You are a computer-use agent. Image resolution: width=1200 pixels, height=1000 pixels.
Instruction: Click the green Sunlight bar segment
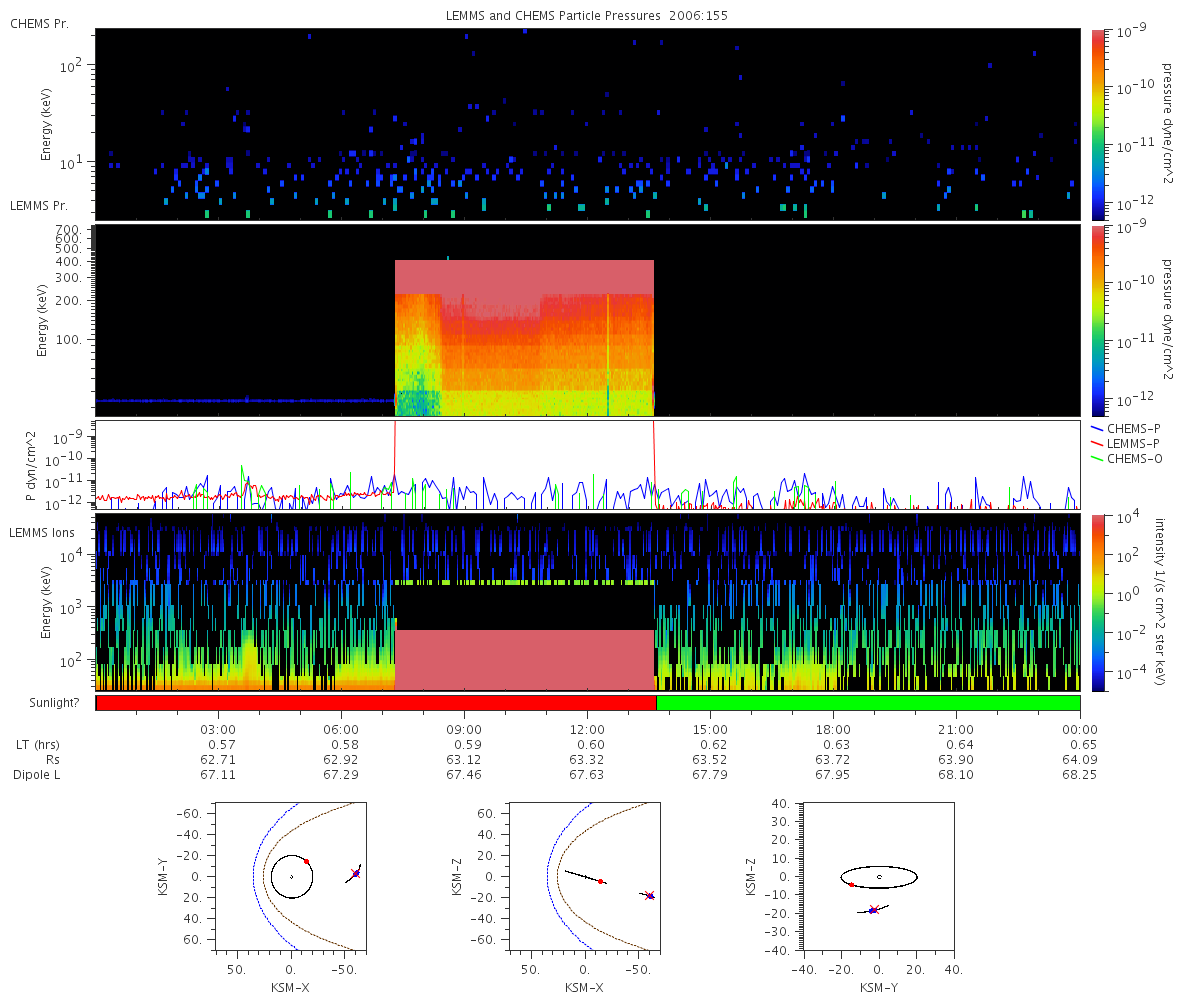(868, 703)
